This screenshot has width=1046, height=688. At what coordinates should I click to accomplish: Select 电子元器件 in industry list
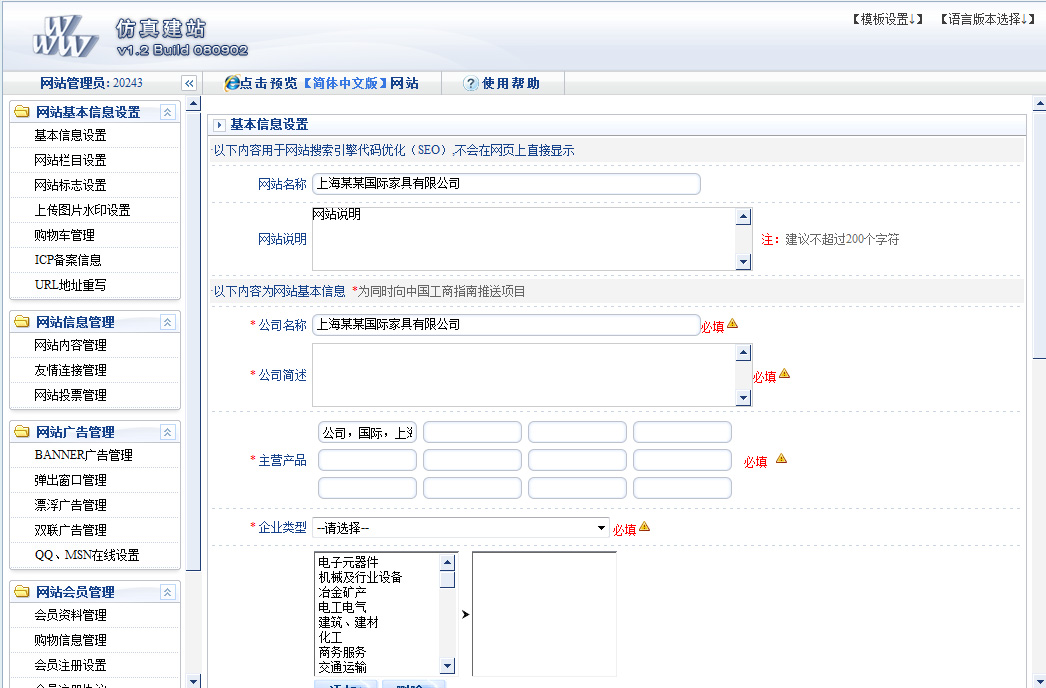click(348, 562)
